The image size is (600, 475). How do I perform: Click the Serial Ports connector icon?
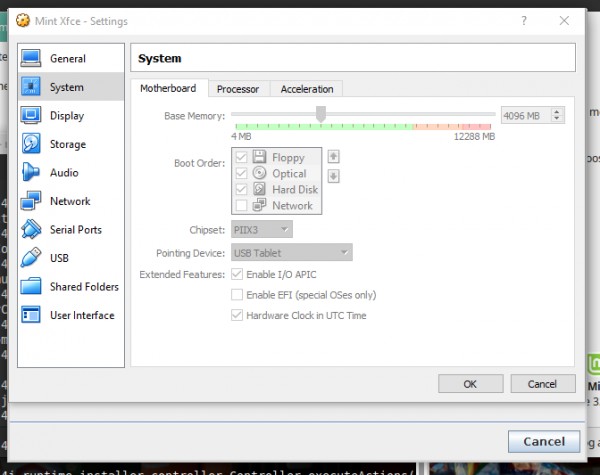31,229
